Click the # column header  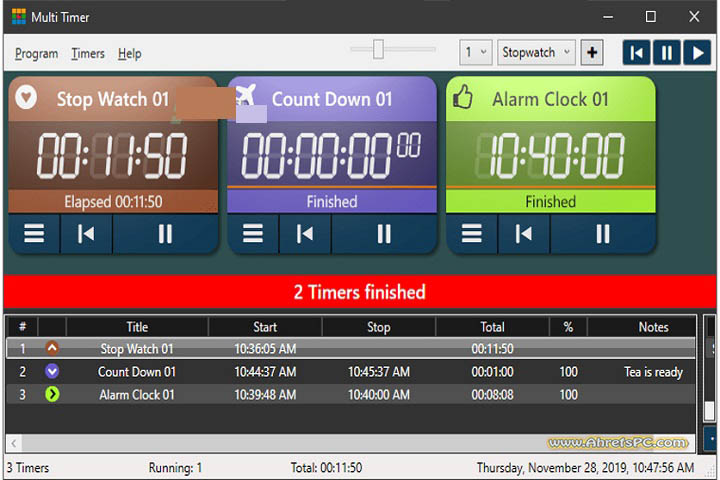22,327
